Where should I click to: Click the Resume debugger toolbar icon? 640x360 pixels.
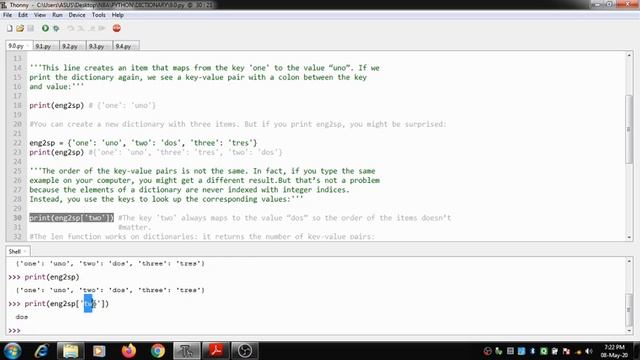(x=102, y=28)
